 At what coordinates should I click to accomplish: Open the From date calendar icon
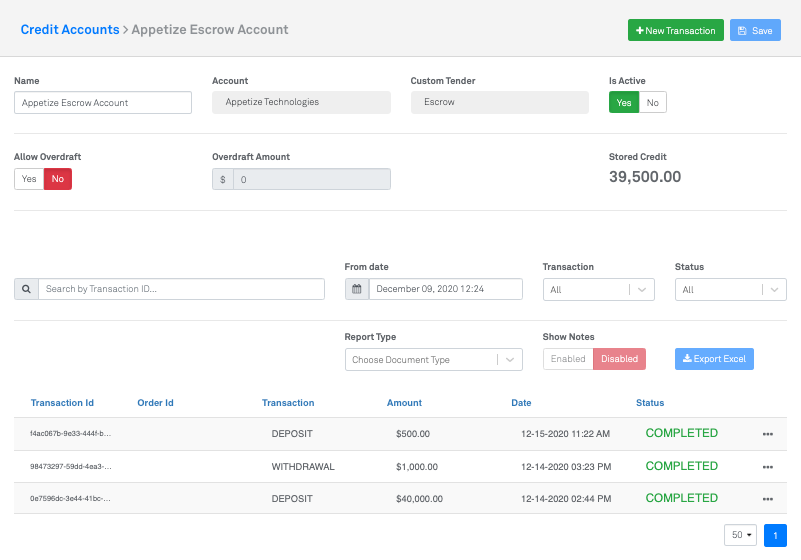357,289
